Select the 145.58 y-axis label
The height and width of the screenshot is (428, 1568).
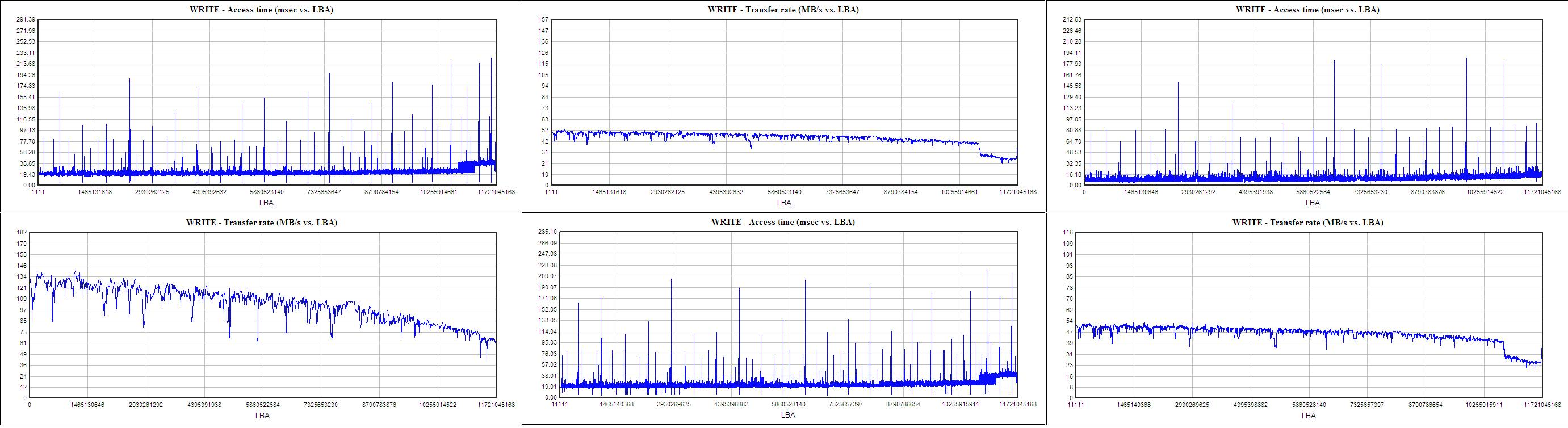point(1072,86)
